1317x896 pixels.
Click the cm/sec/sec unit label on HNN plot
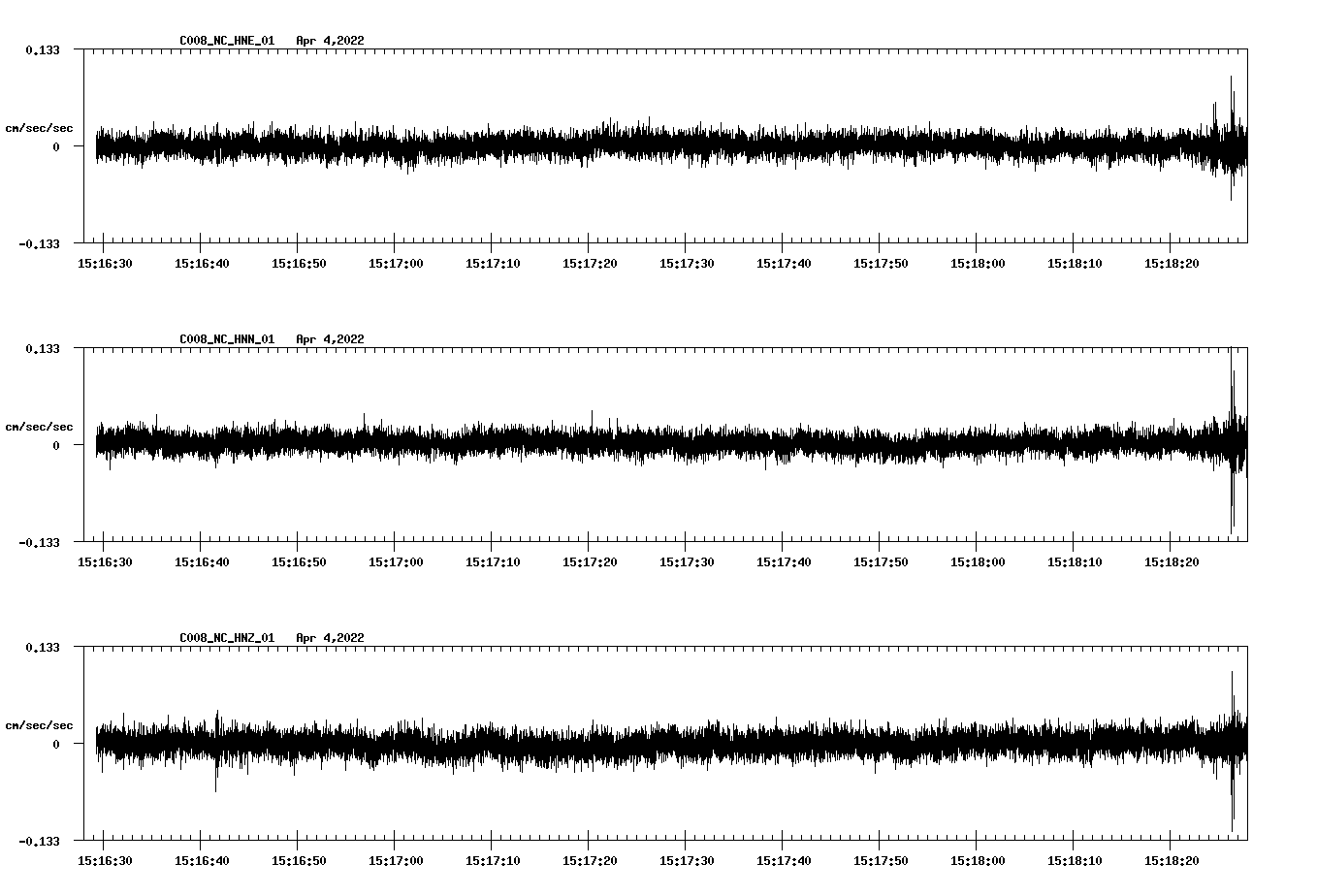click(40, 427)
